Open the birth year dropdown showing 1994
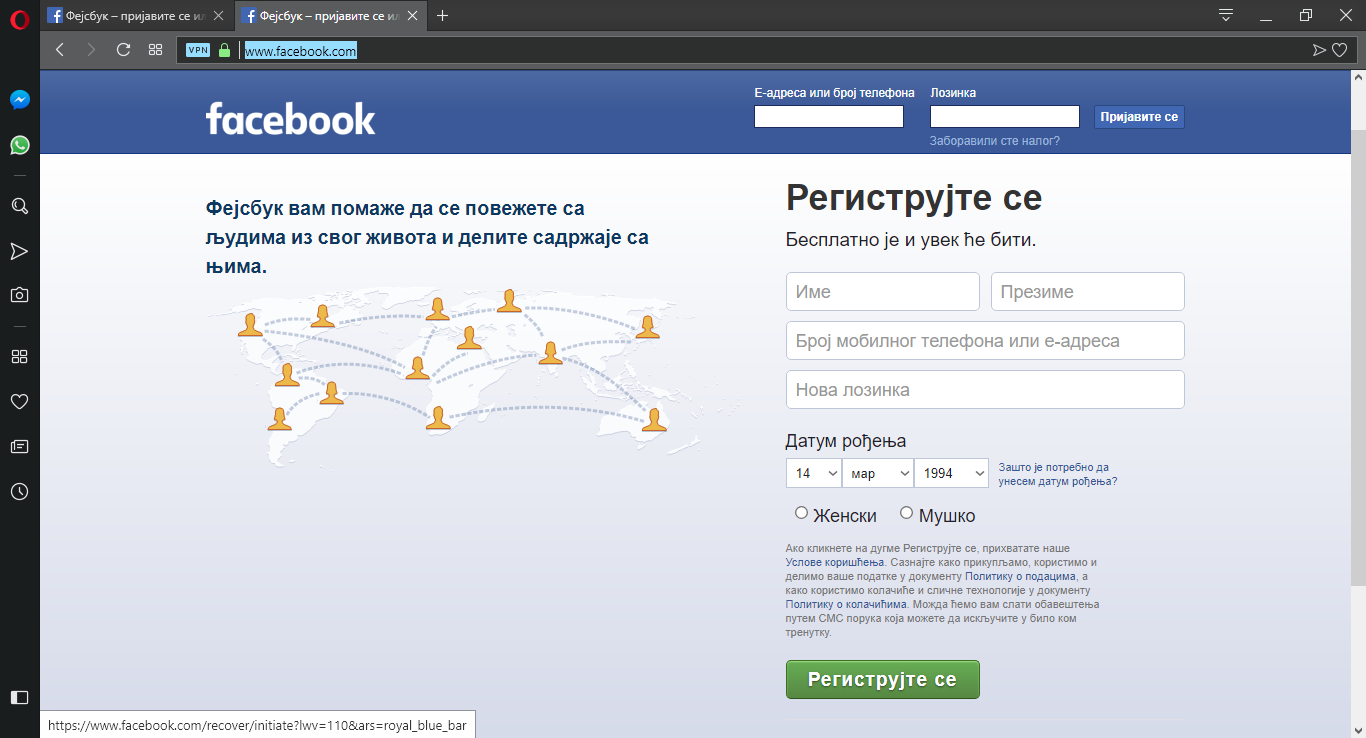The image size is (1366, 738). click(x=950, y=472)
